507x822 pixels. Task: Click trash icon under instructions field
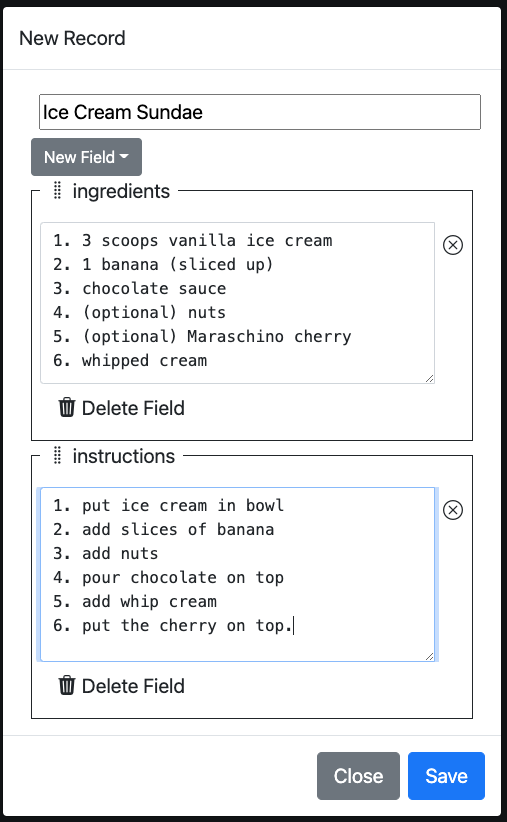point(67,685)
